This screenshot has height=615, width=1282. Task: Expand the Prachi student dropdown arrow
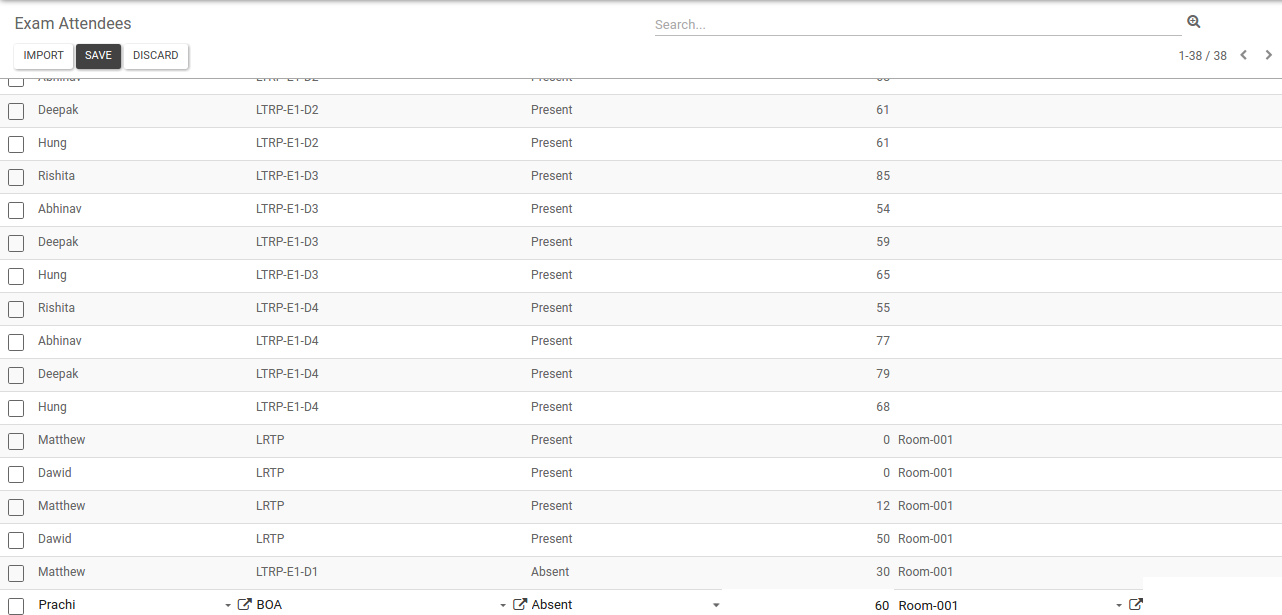tap(228, 606)
